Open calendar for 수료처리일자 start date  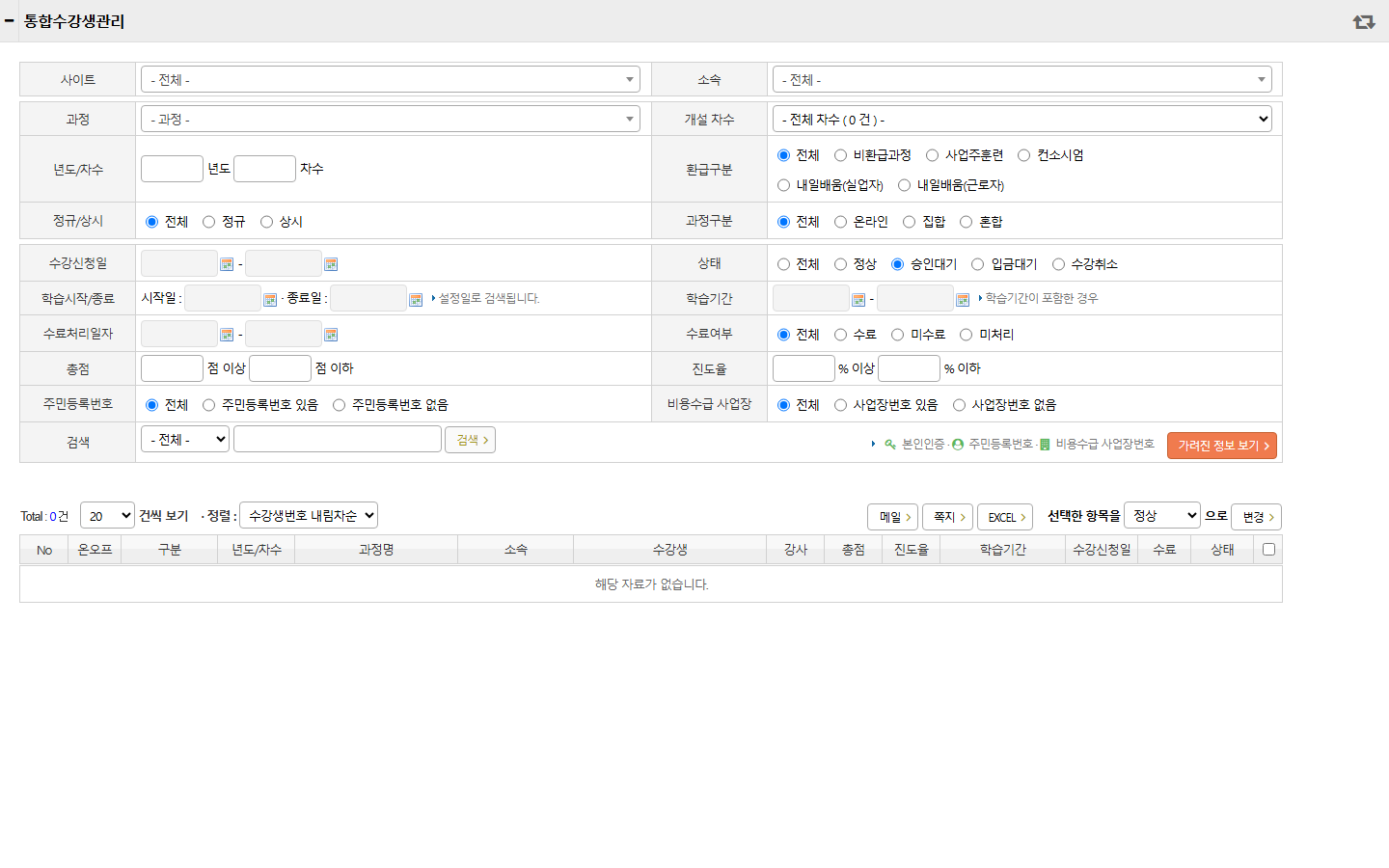pyautogui.click(x=227, y=335)
